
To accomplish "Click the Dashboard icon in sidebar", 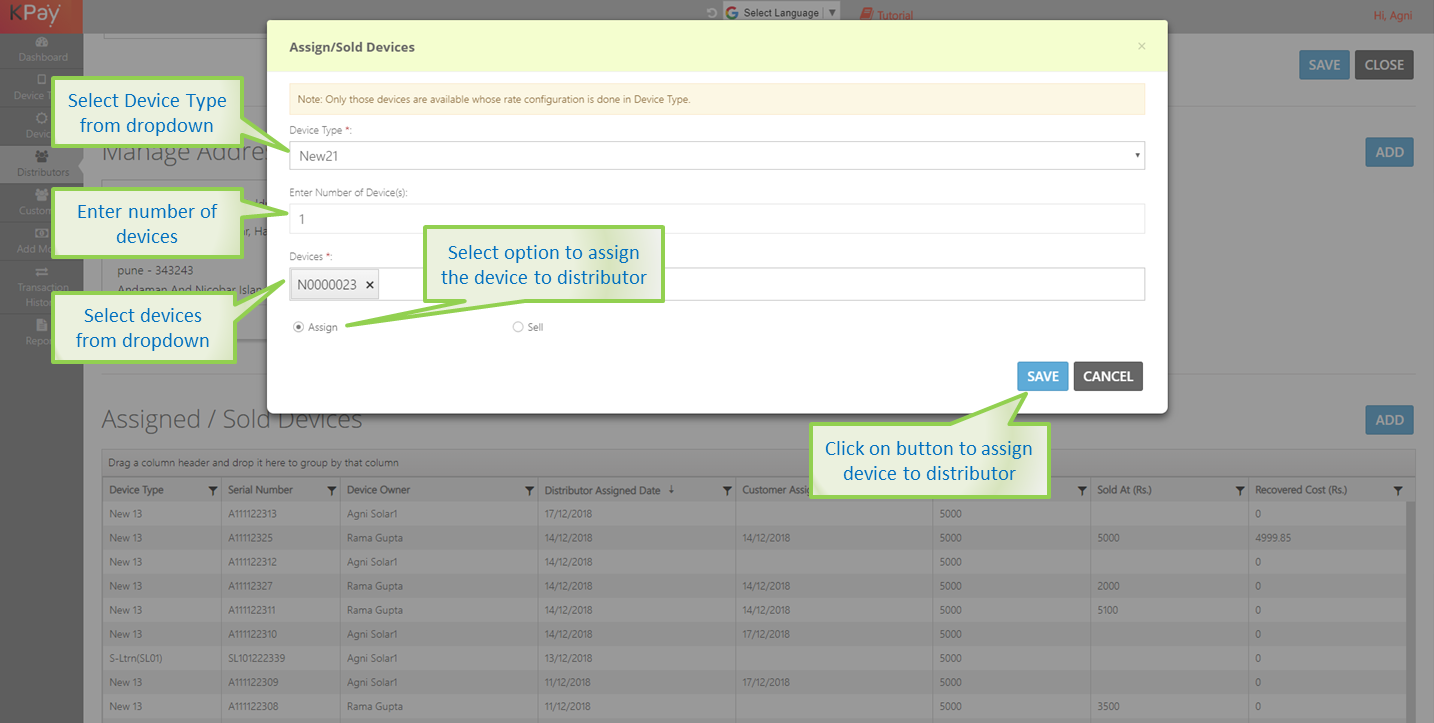I will (x=41, y=42).
